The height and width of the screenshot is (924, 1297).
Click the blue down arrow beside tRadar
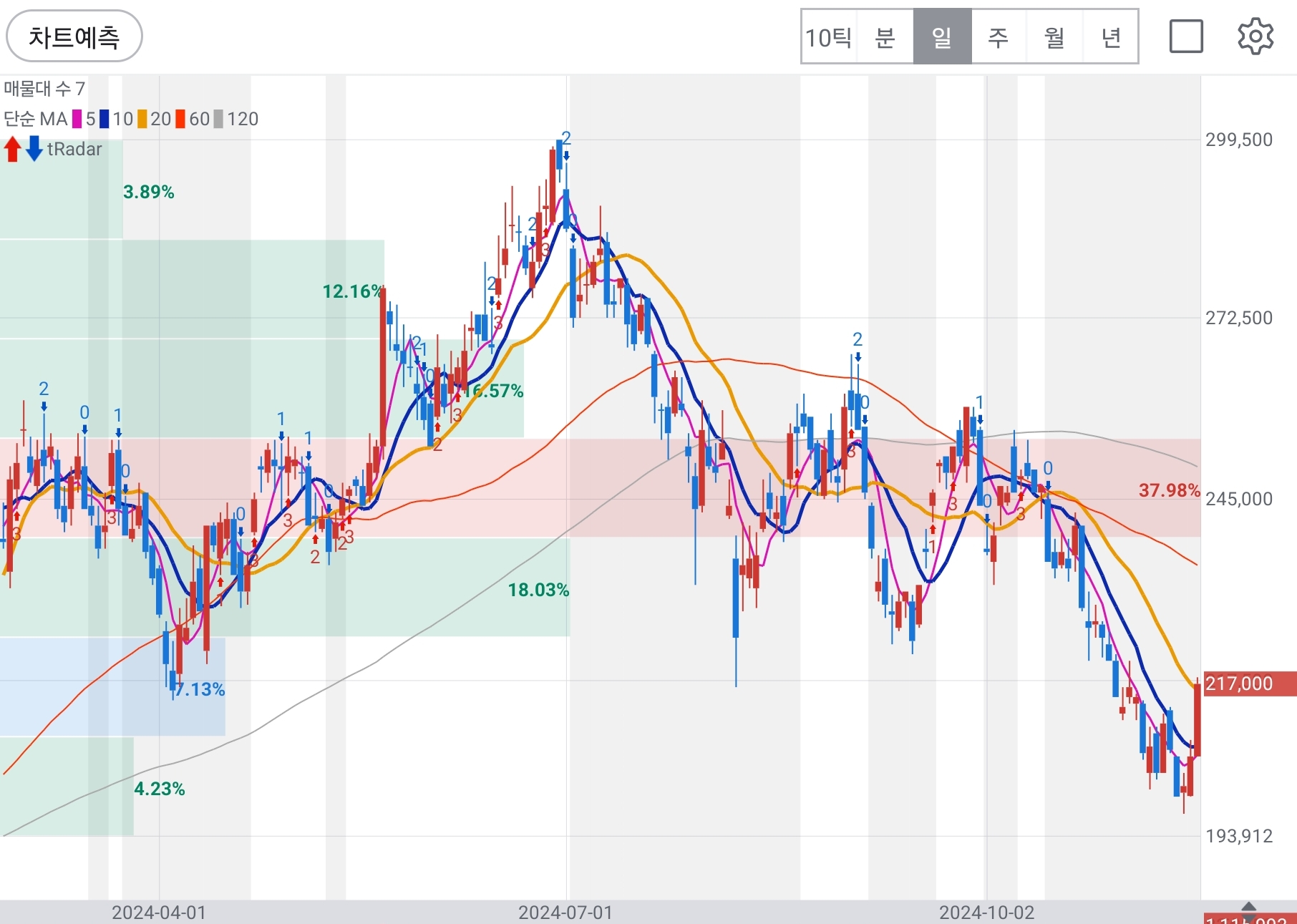[x=34, y=149]
